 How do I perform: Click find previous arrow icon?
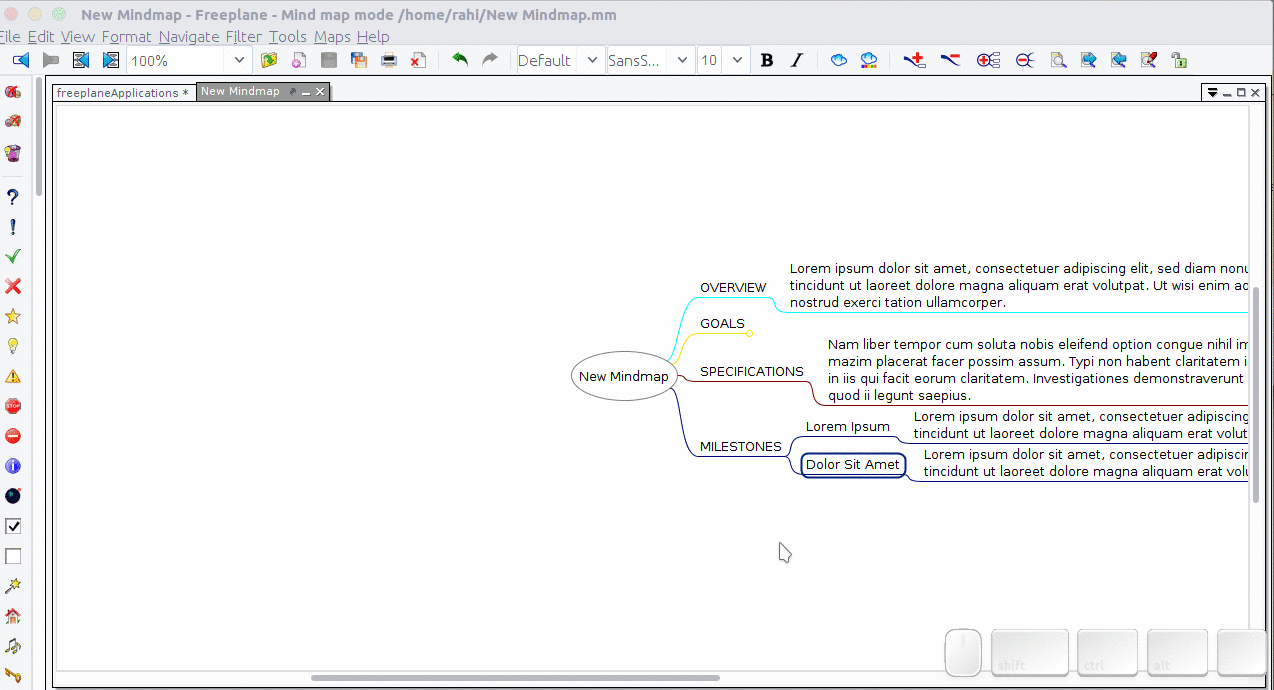pyautogui.click(x=1119, y=60)
